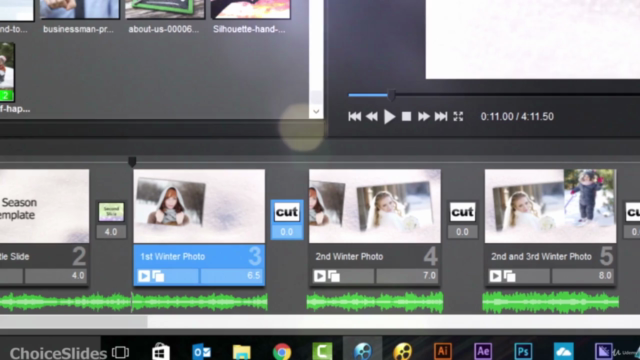Jump to the end of the preview
This screenshot has height=360, width=640.
pos(440,117)
